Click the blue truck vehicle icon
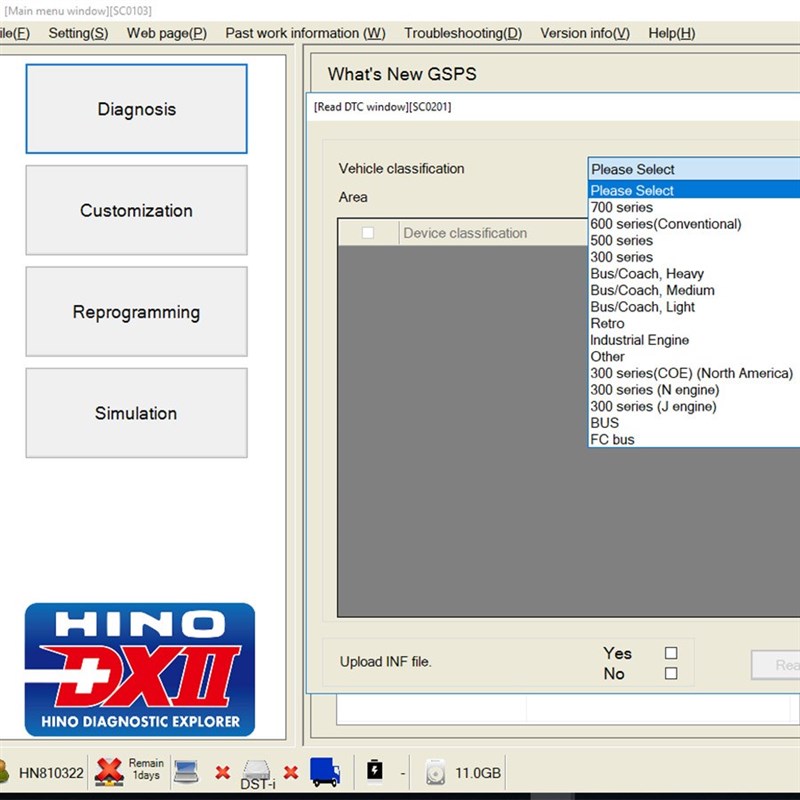The width and height of the screenshot is (800, 800). (x=327, y=769)
